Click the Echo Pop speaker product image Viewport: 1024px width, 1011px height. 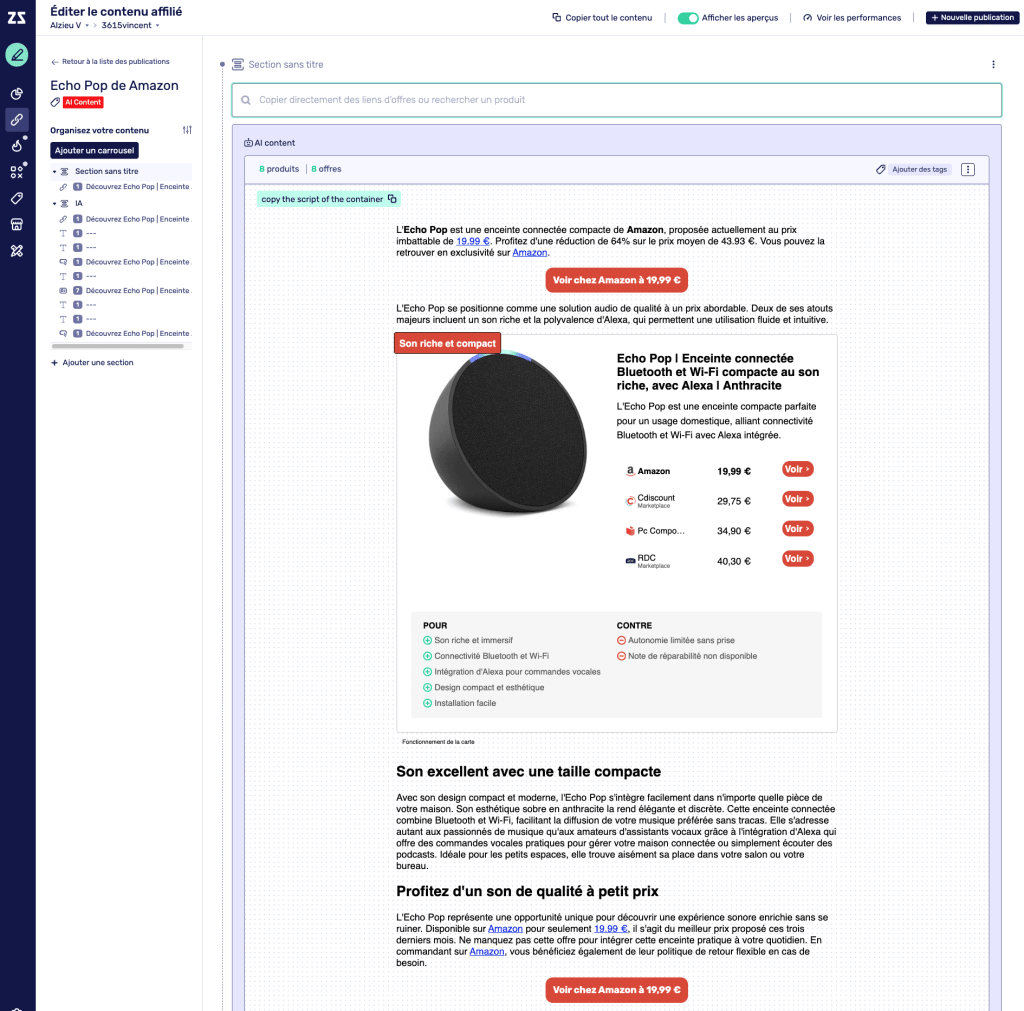507,432
